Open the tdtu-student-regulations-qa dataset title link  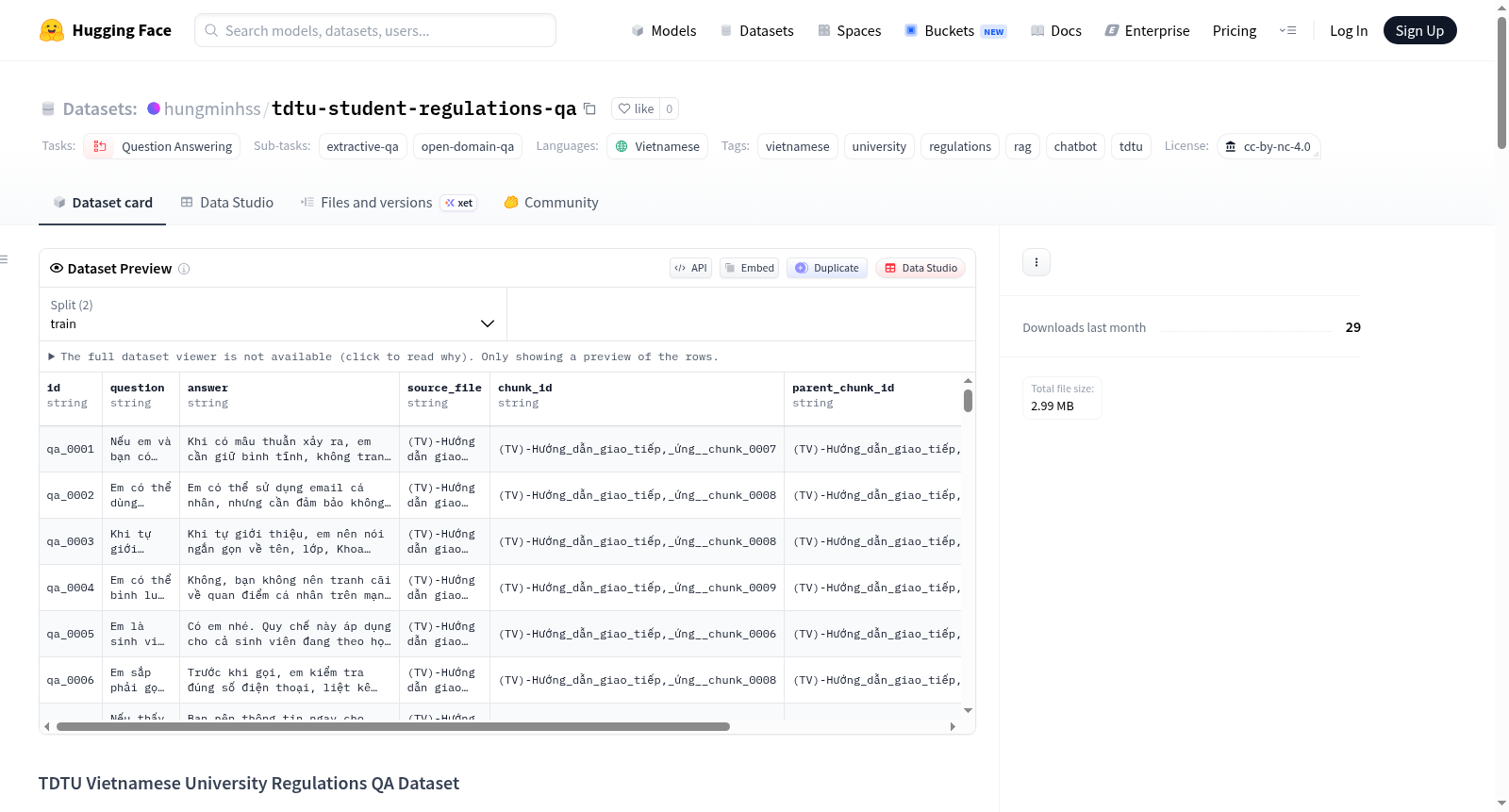[424, 108]
